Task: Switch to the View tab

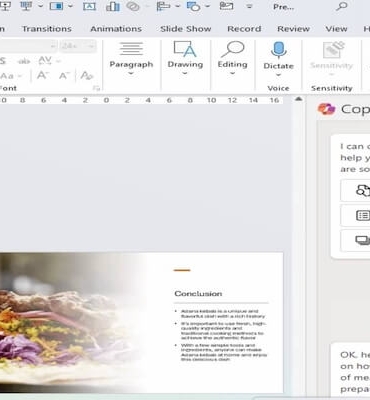Action: 337,29
